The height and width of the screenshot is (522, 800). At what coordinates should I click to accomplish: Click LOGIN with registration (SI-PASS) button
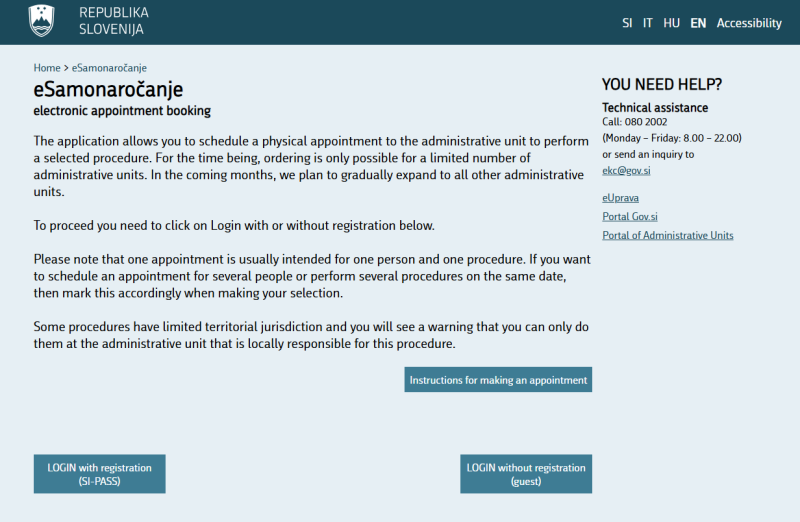[x=99, y=474]
